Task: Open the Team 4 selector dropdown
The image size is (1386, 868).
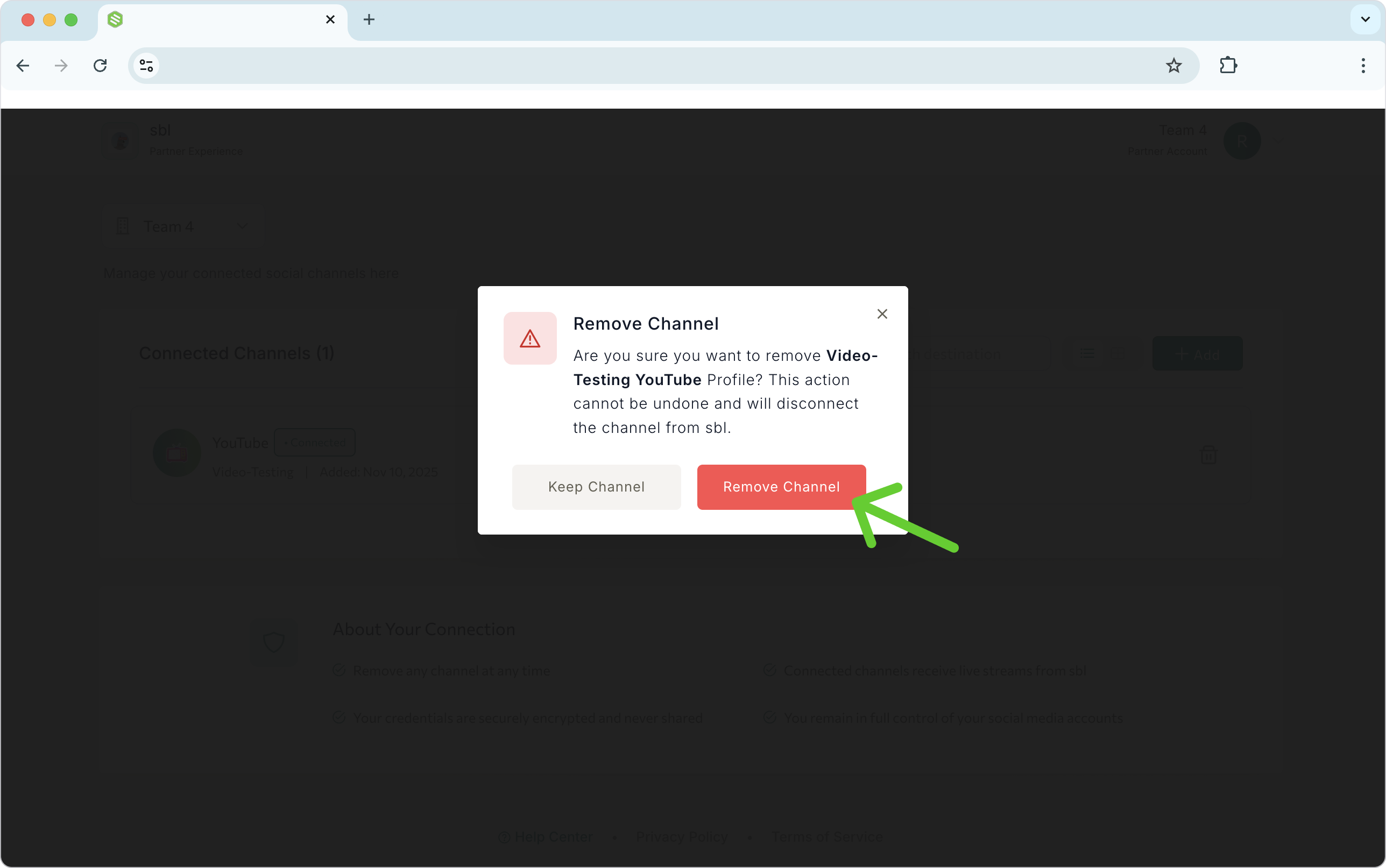Action: pyautogui.click(x=182, y=227)
